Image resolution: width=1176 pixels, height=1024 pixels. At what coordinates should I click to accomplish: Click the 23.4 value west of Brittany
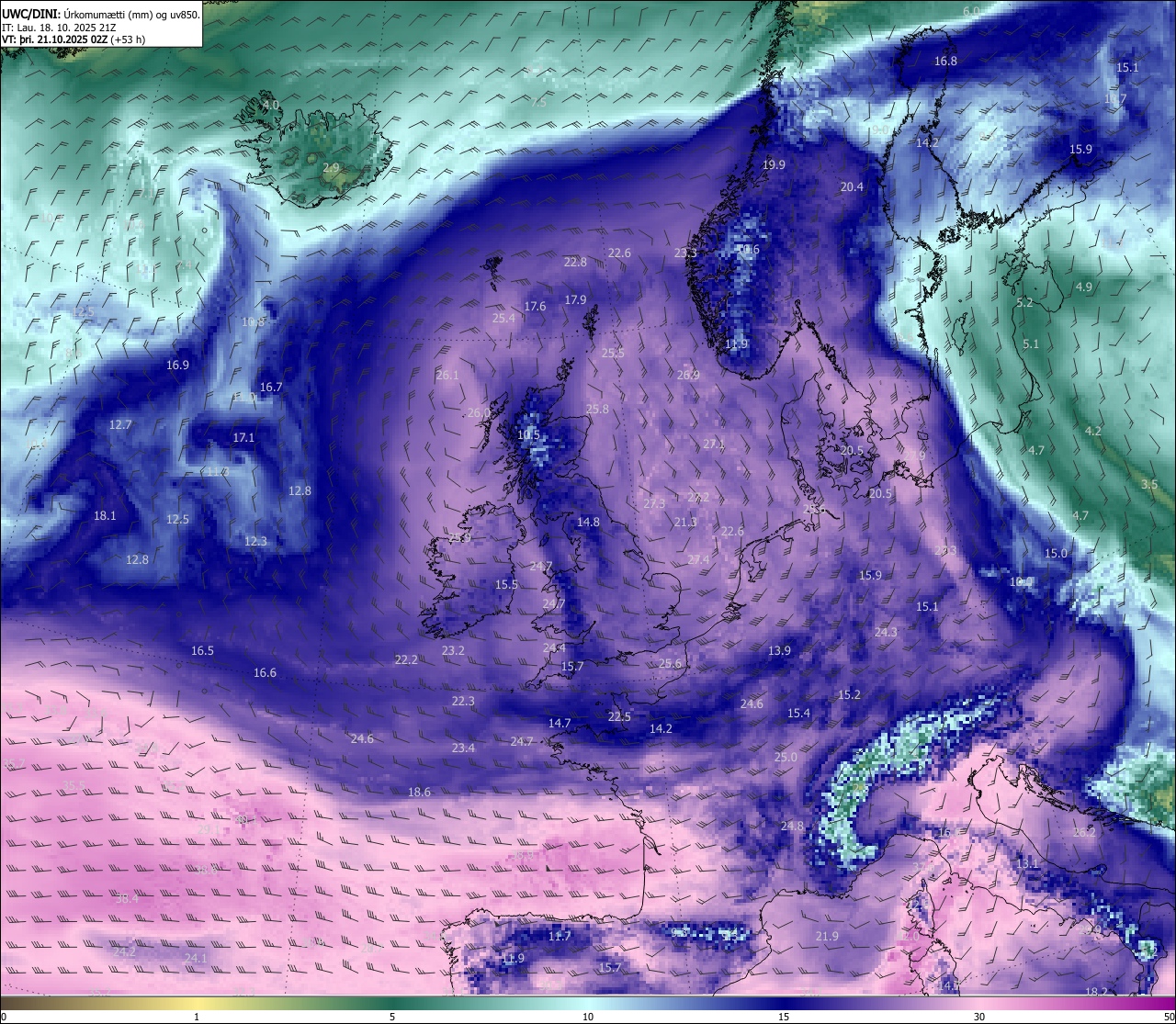(463, 748)
